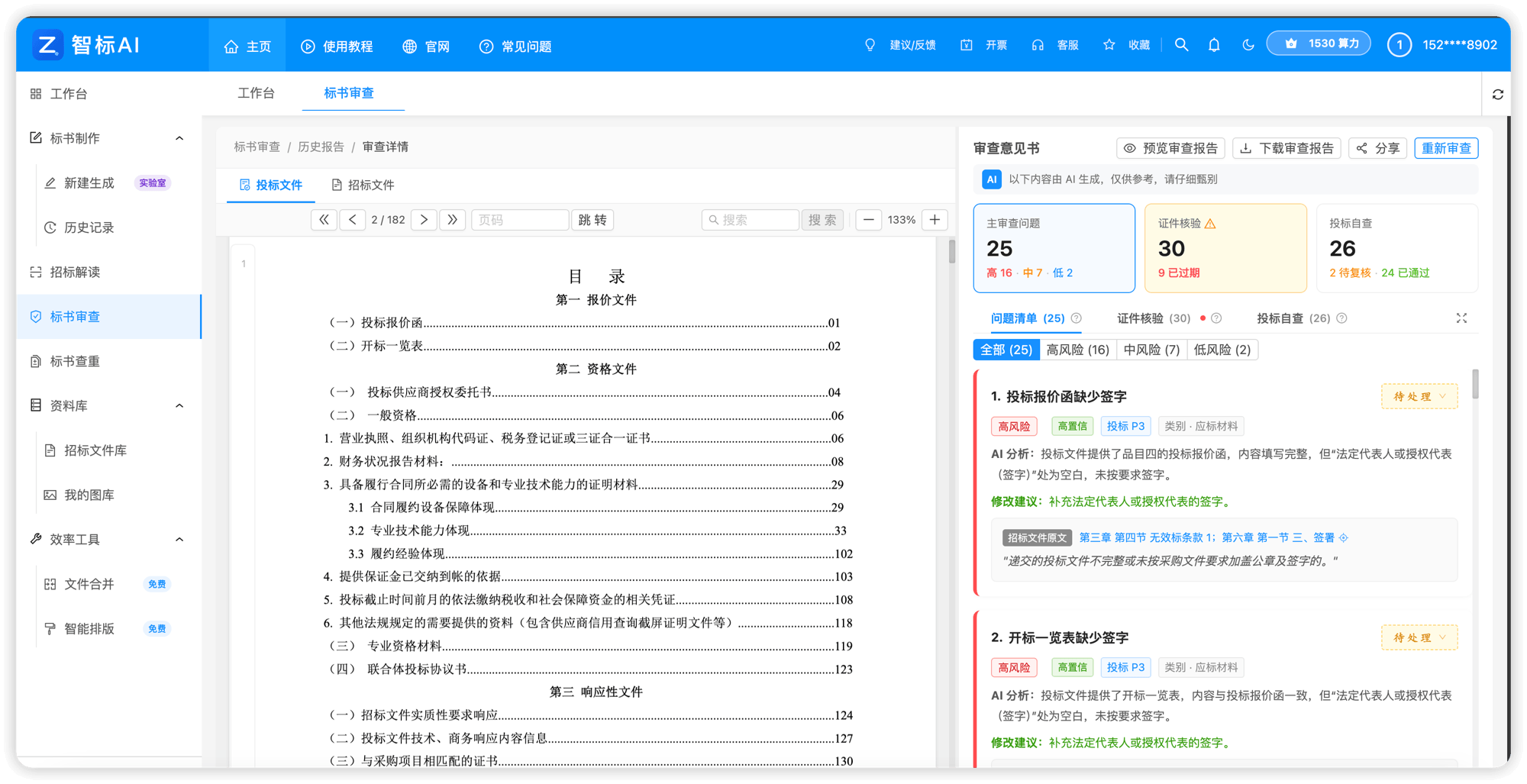The width and height of the screenshot is (1527, 784).
Task: Go to next page arrow
Action: [x=424, y=220]
